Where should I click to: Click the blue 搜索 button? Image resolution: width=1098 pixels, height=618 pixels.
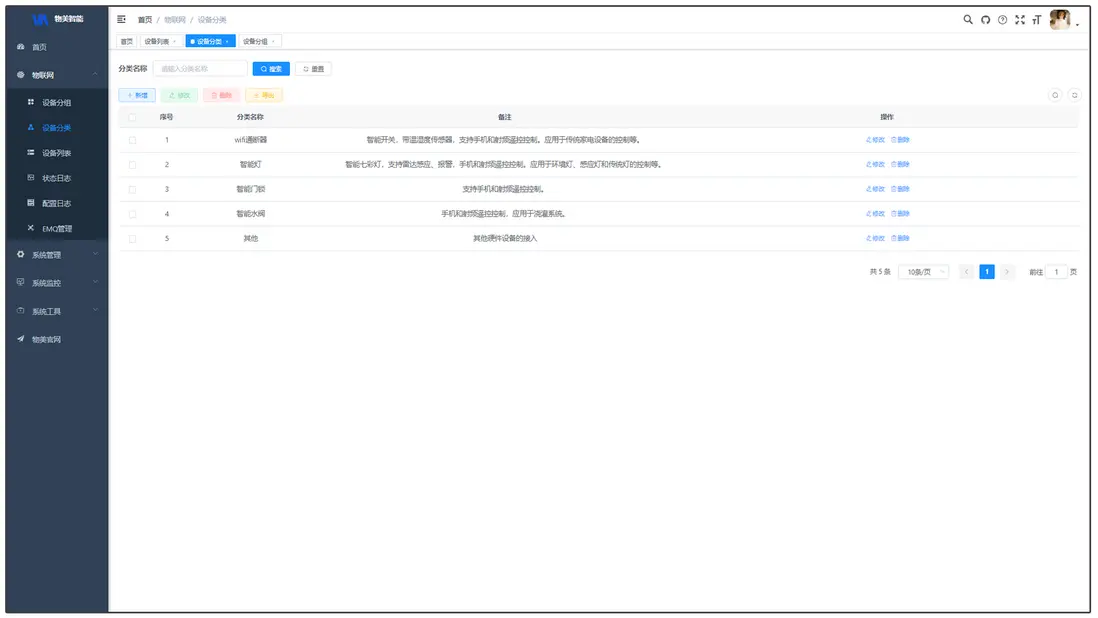[x=271, y=69]
